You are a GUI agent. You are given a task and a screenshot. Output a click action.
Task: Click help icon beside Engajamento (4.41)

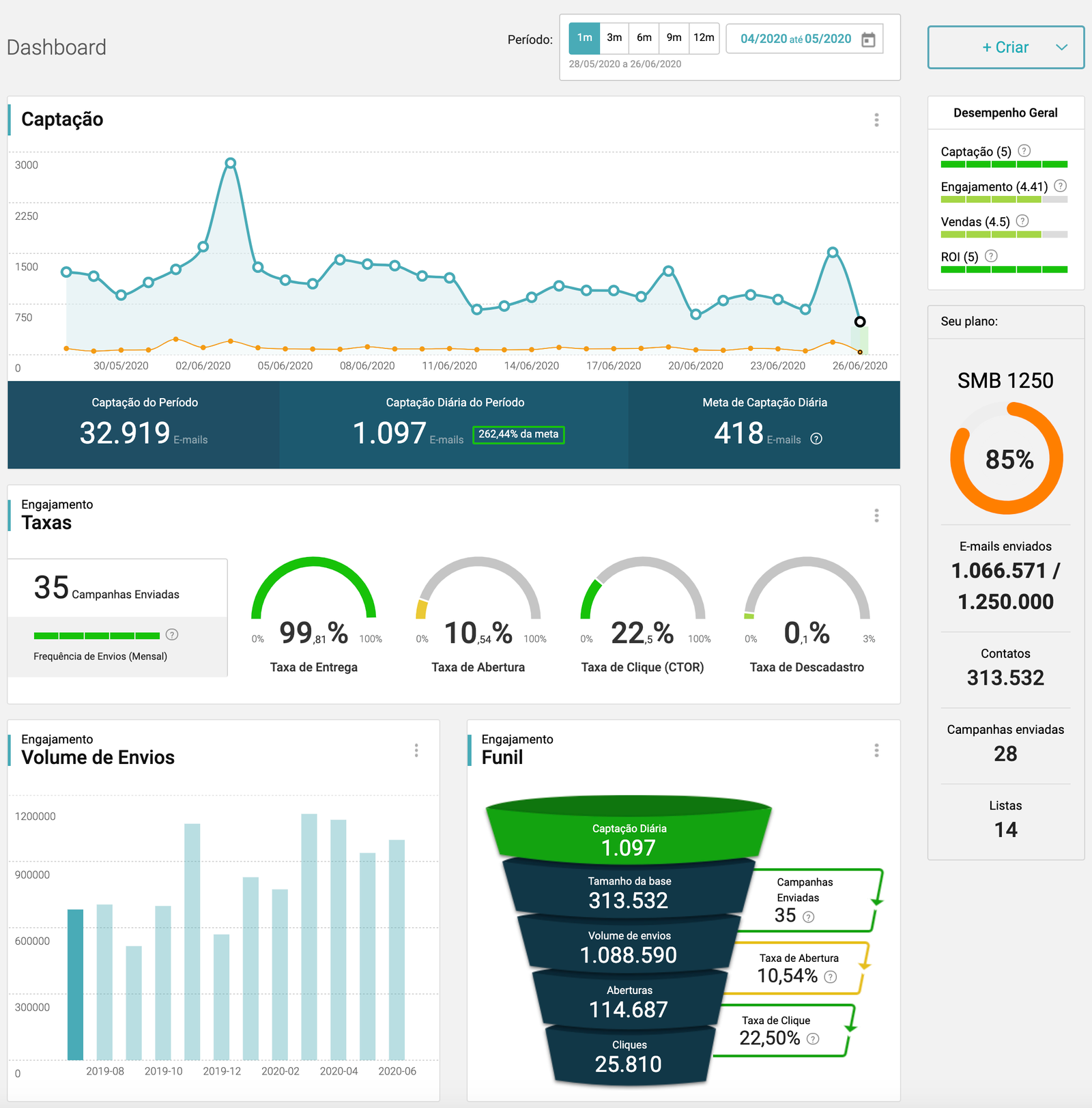[1060, 186]
